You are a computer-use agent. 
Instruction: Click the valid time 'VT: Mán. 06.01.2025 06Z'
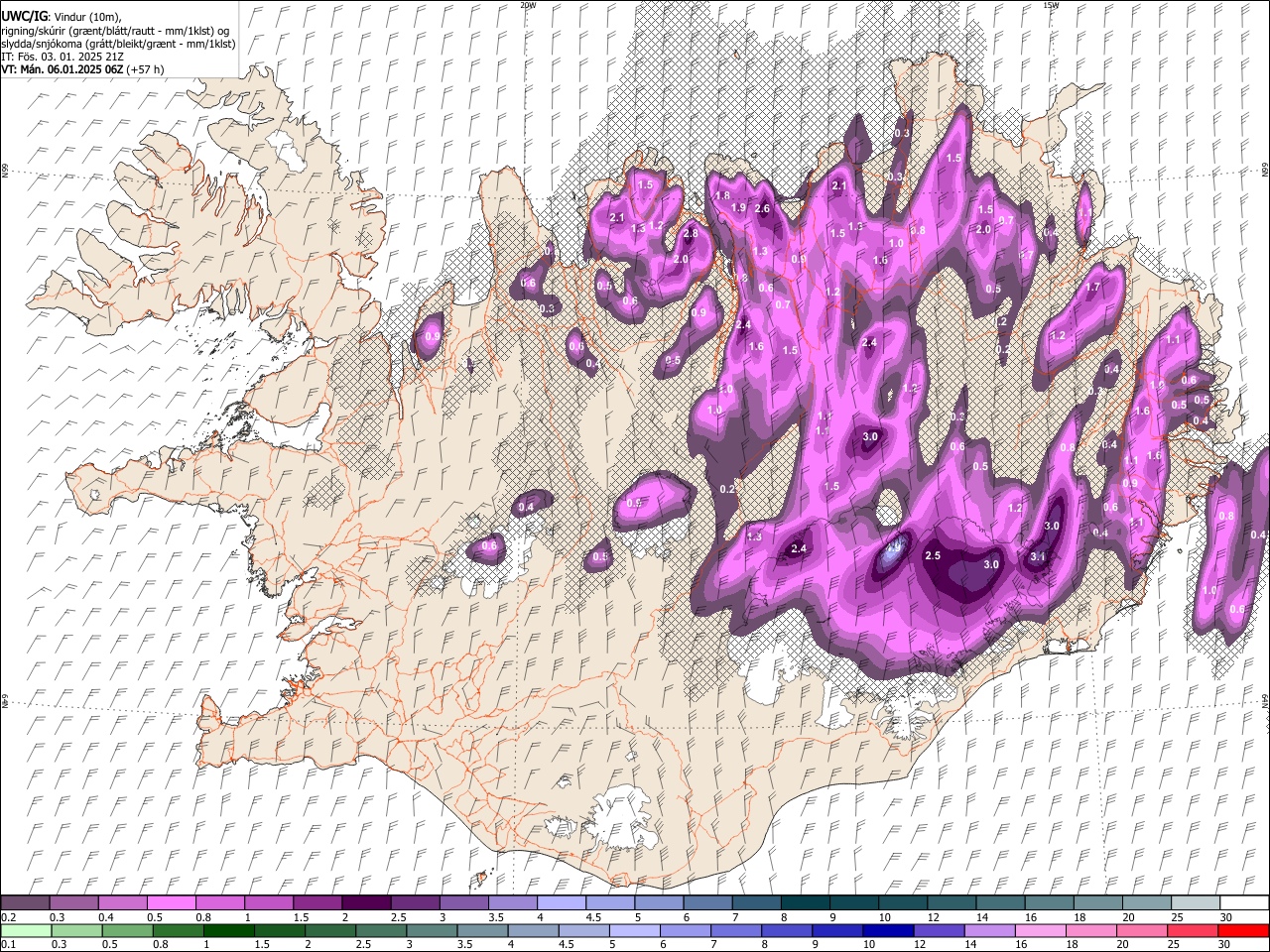coord(63,69)
